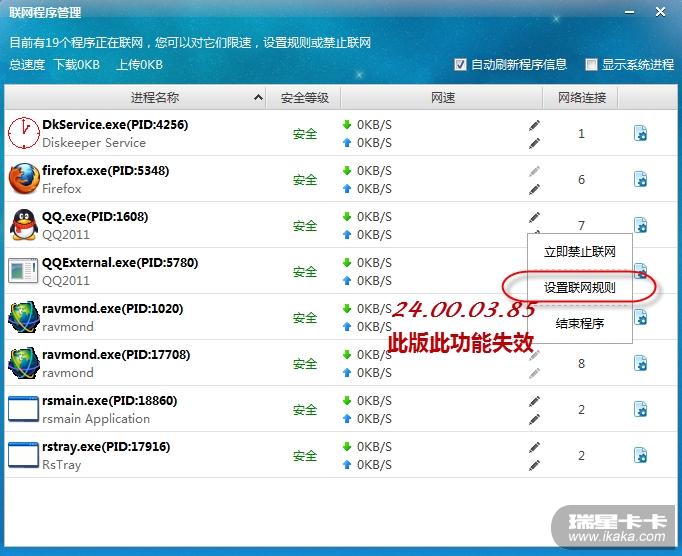Select DkService.exe(PID:4256) process name
The image size is (682, 556).
point(115,125)
